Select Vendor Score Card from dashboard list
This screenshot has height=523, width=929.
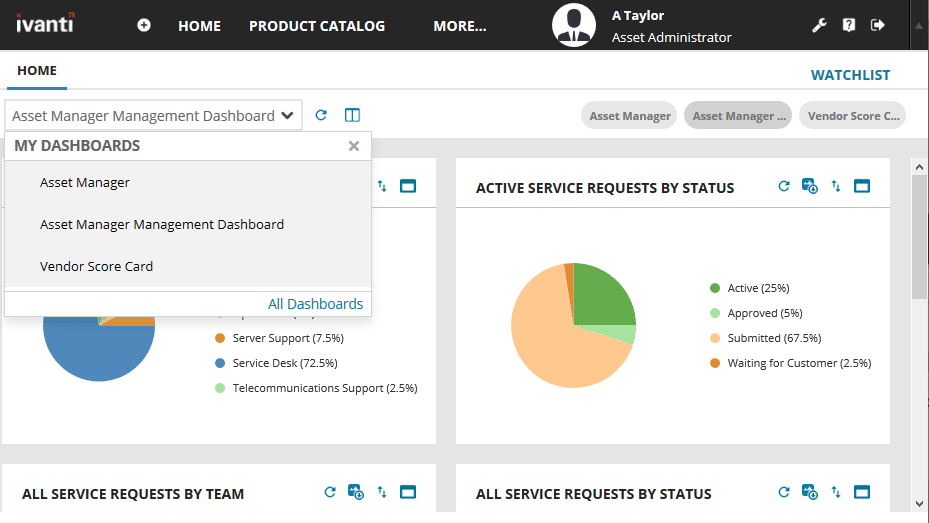pyautogui.click(x=96, y=267)
